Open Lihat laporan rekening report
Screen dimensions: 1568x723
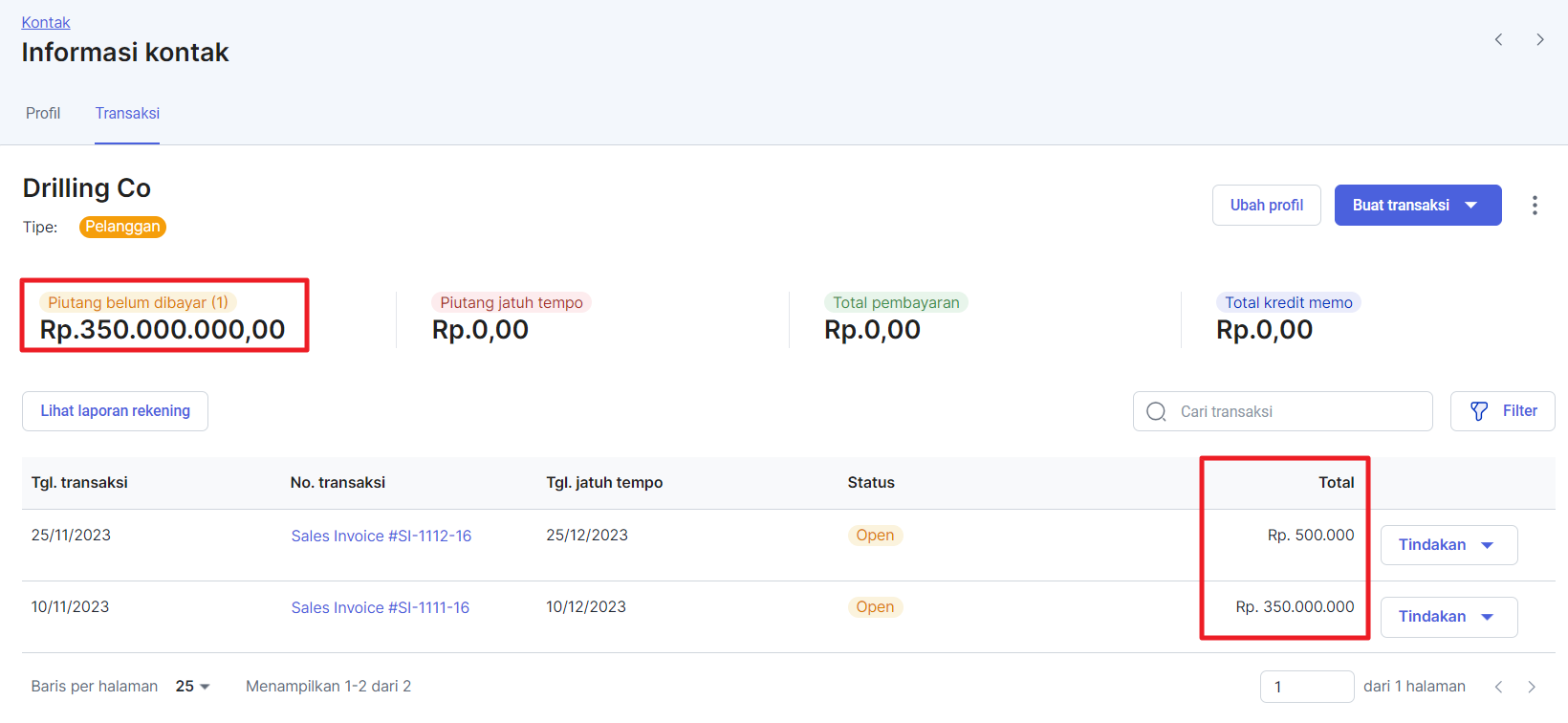pyautogui.click(x=115, y=411)
